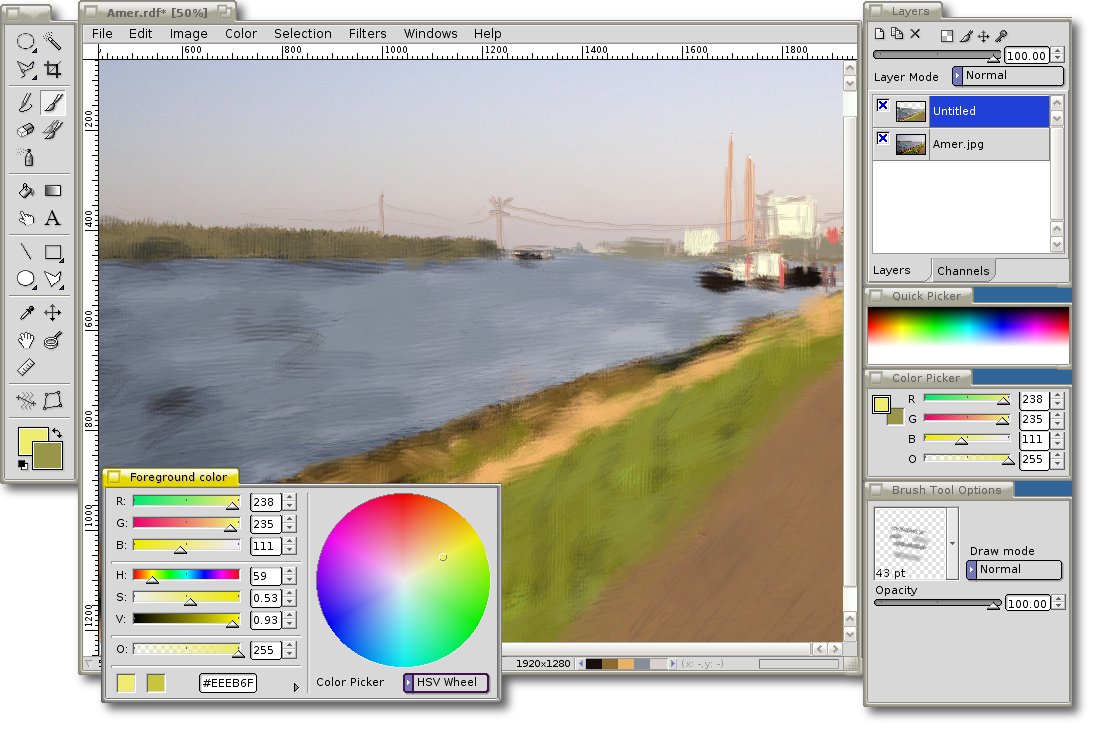Click the H hue slider in Foreground color

(x=186, y=575)
